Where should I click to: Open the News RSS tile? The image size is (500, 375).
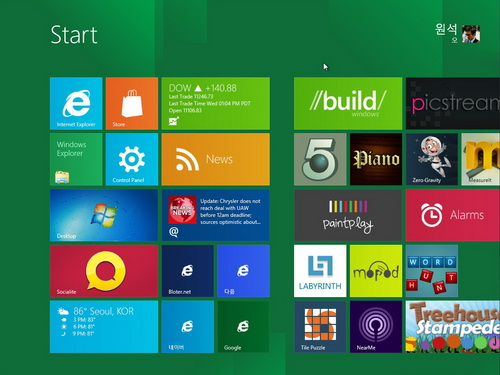point(216,159)
